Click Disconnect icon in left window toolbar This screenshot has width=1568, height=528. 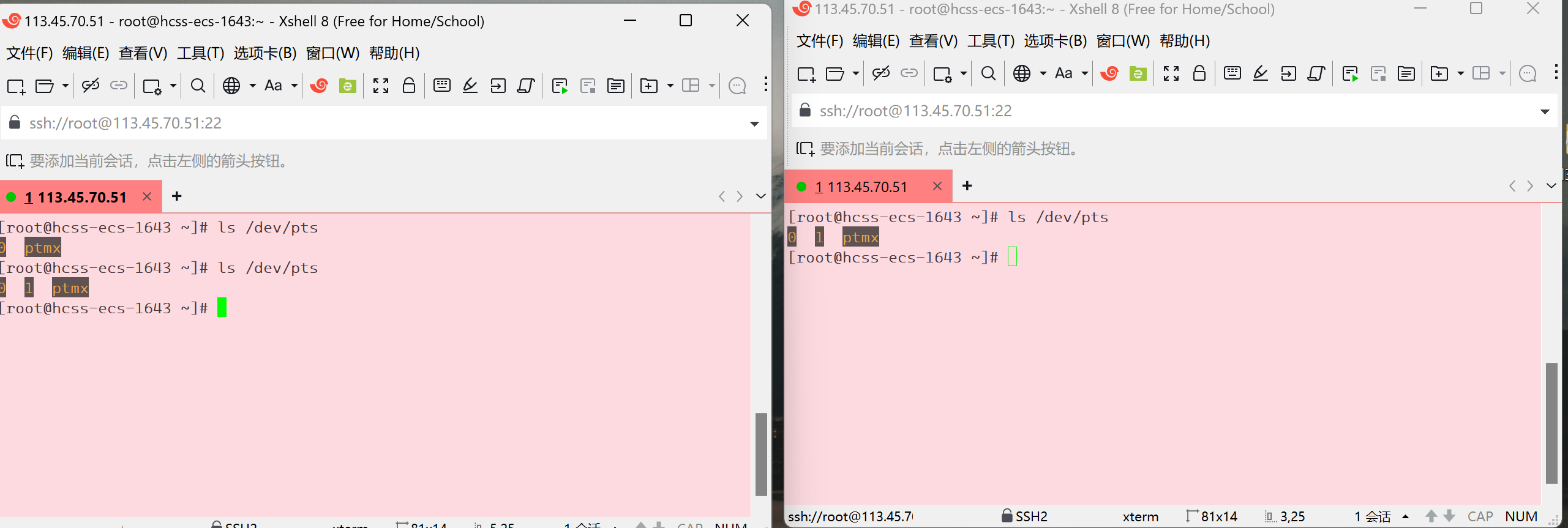tap(91, 86)
